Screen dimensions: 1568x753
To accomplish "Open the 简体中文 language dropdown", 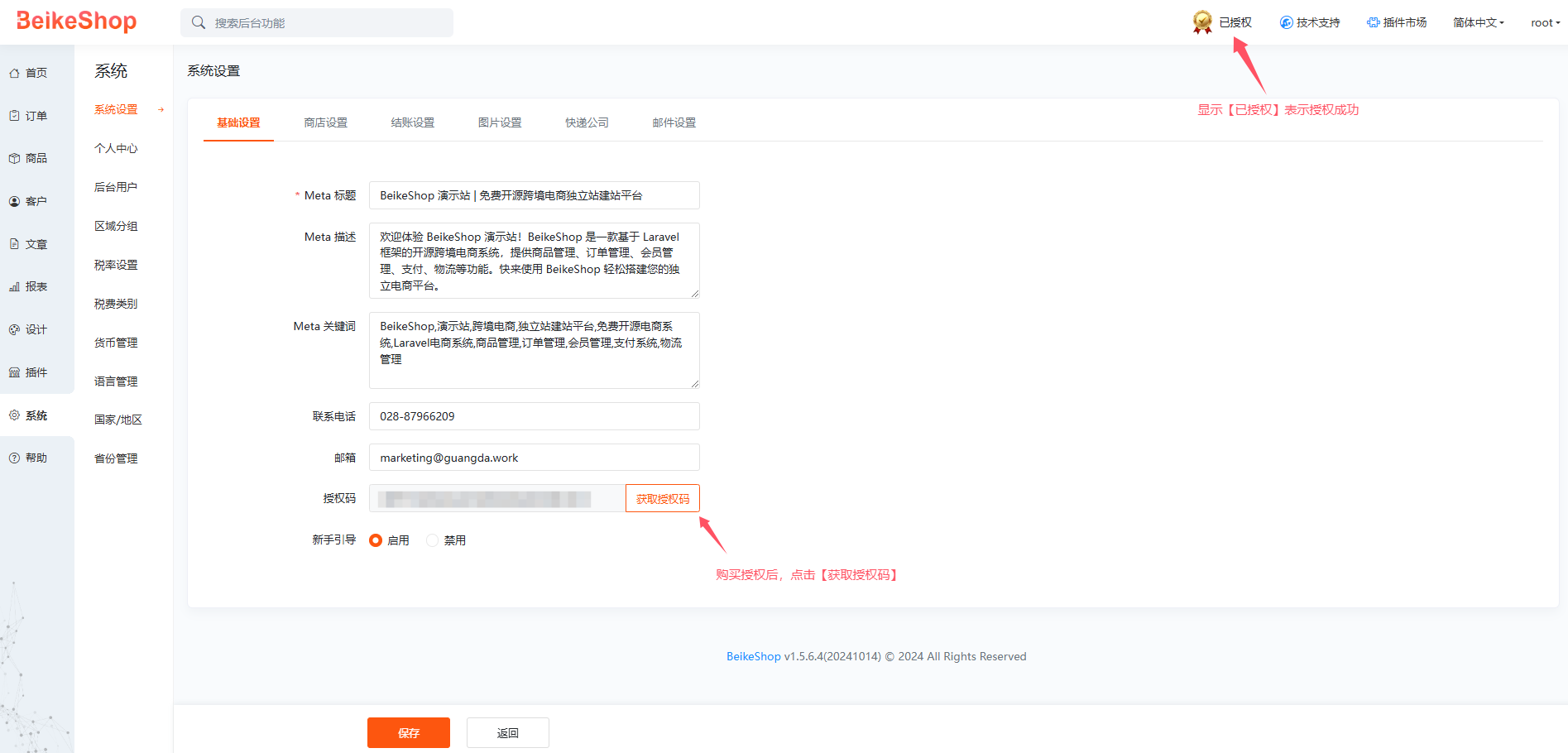I will coord(1478,22).
